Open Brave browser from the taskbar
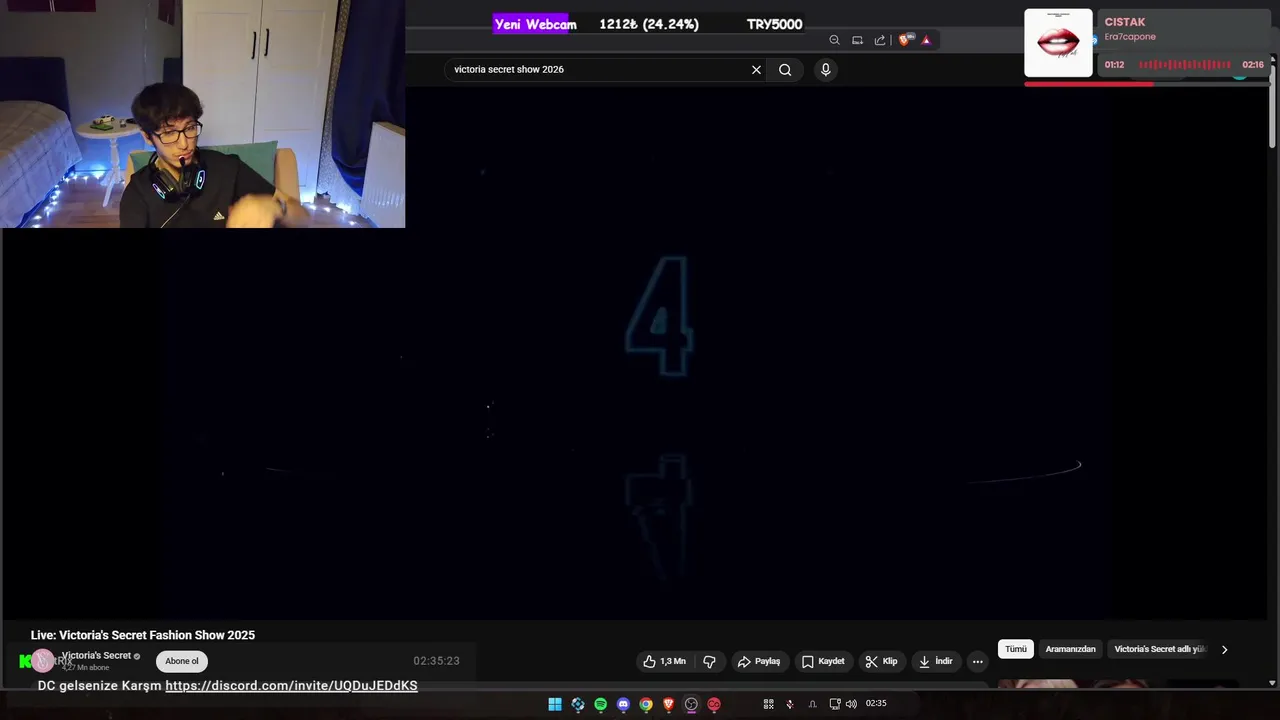The width and height of the screenshot is (1280, 720). [x=669, y=704]
